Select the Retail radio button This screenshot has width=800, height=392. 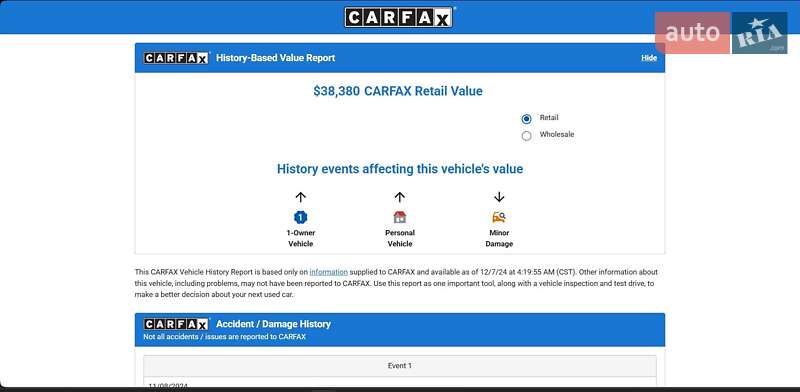coord(527,119)
